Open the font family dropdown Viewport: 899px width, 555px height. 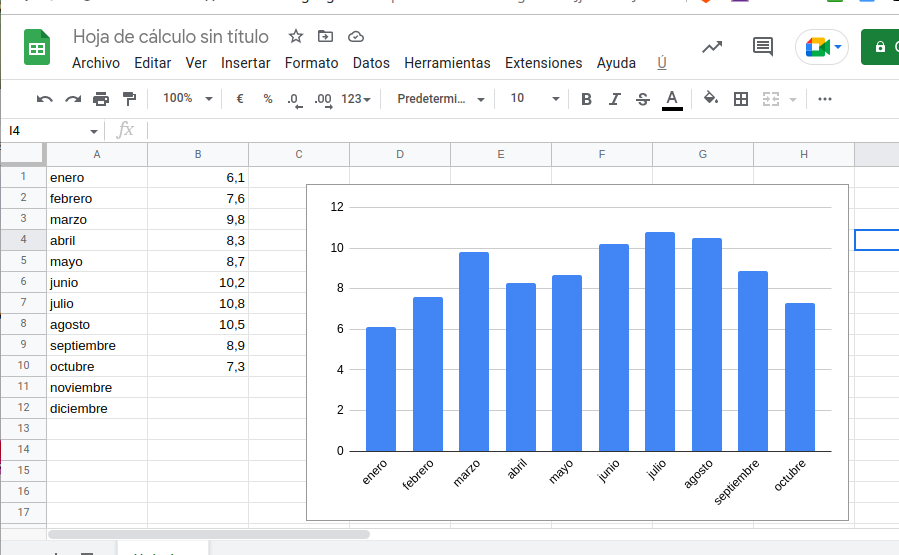(x=441, y=99)
